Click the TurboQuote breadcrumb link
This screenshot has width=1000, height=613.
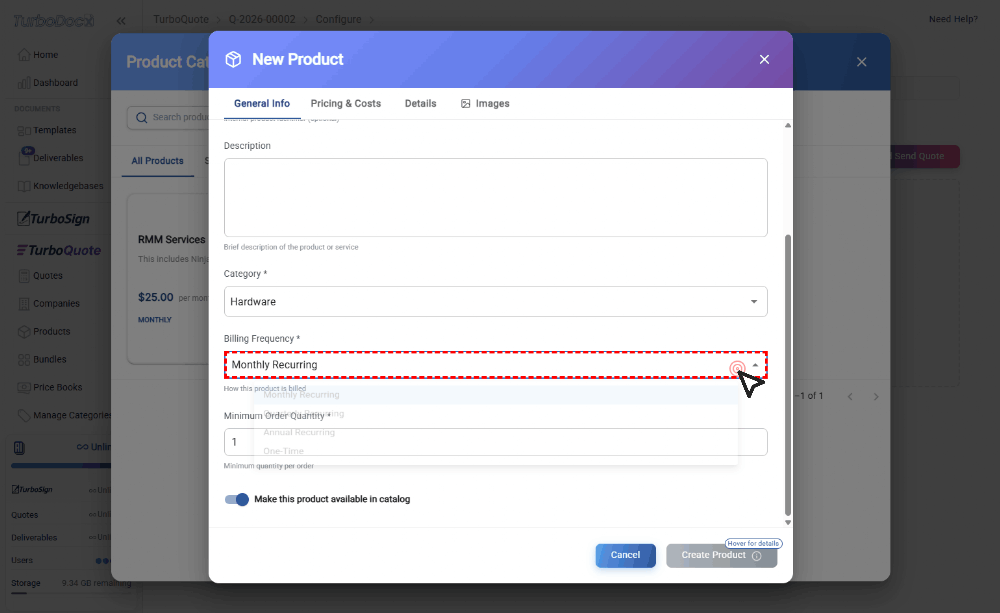[x=180, y=19]
